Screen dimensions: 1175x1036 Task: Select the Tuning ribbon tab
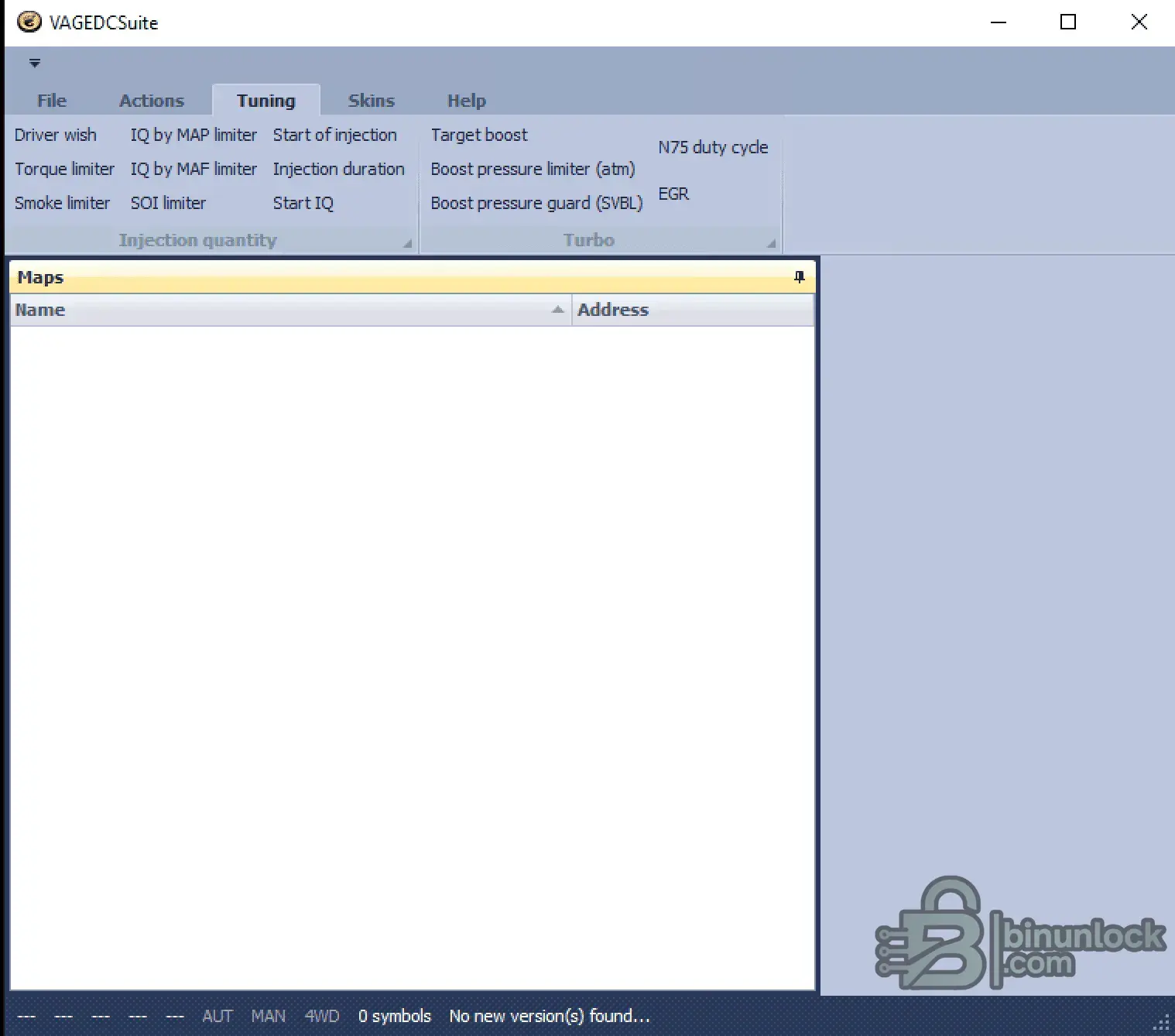click(x=266, y=101)
